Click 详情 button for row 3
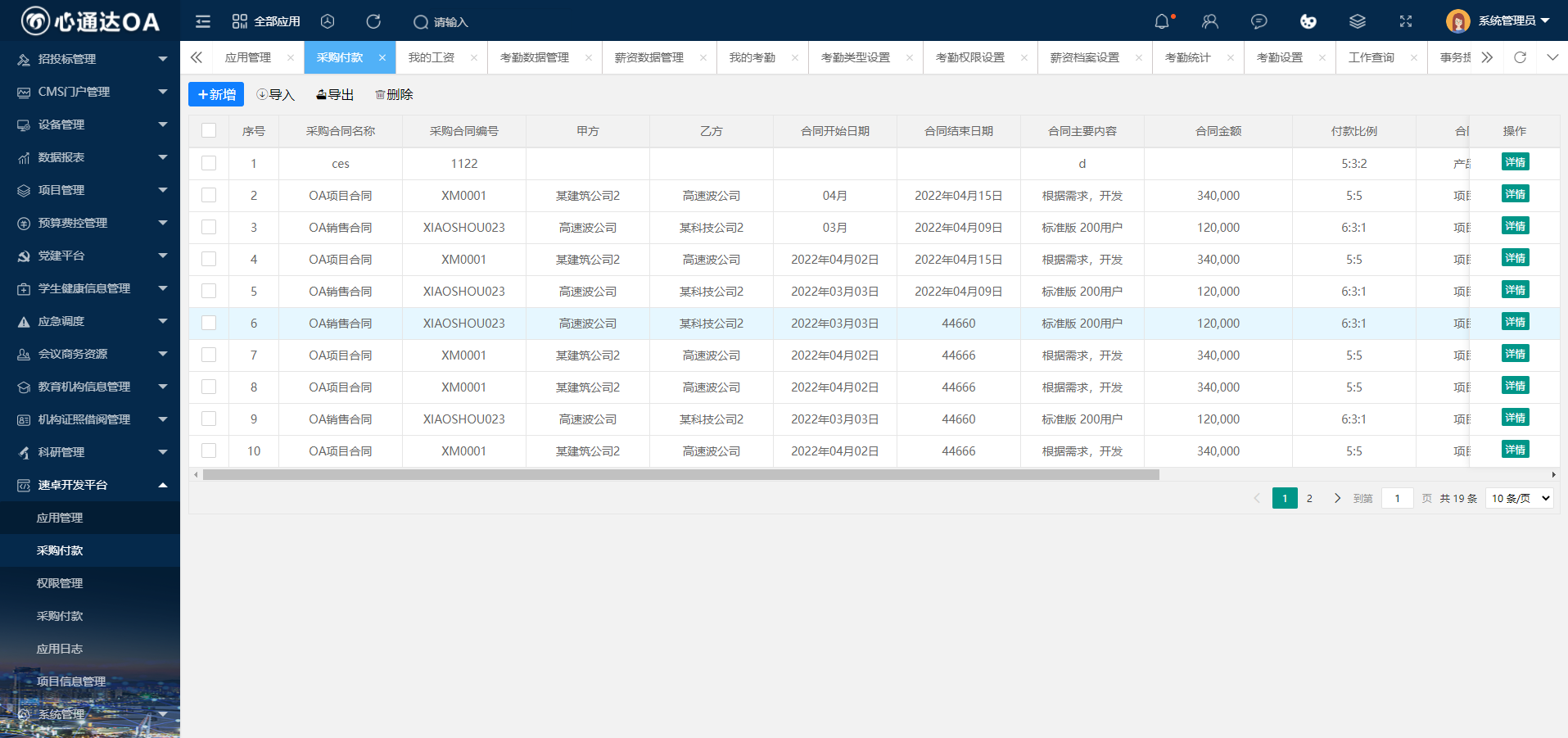This screenshot has height=738, width=1568. (x=1516, y=226)
